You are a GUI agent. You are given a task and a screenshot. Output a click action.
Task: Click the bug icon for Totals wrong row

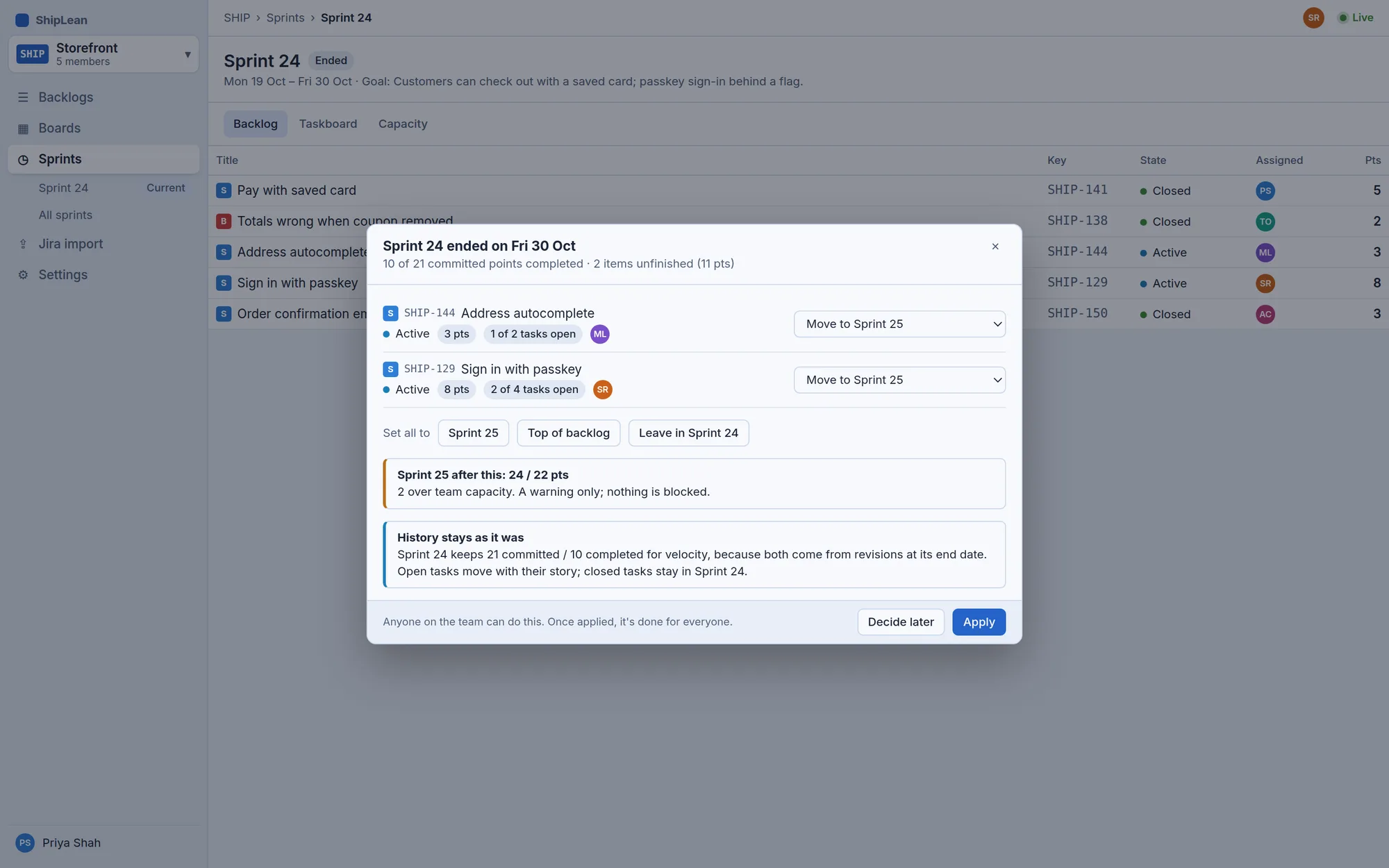tap(224, 222)
